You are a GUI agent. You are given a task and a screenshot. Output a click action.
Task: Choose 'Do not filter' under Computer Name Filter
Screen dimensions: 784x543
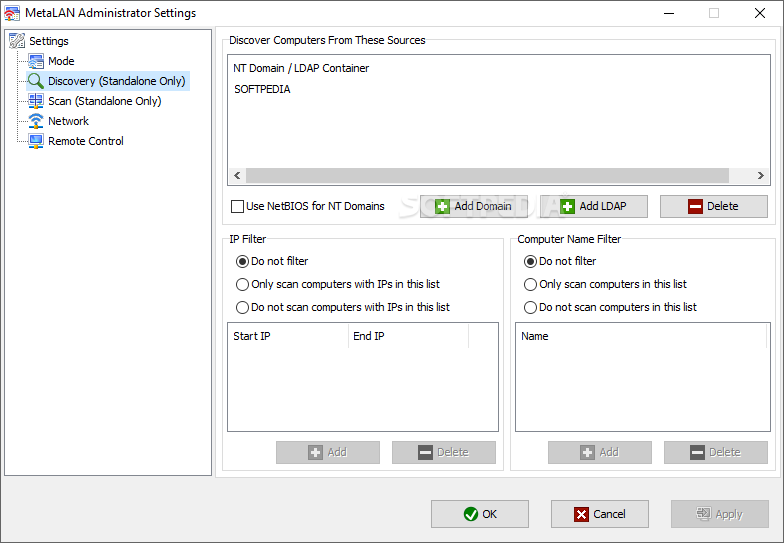(531, 261)
